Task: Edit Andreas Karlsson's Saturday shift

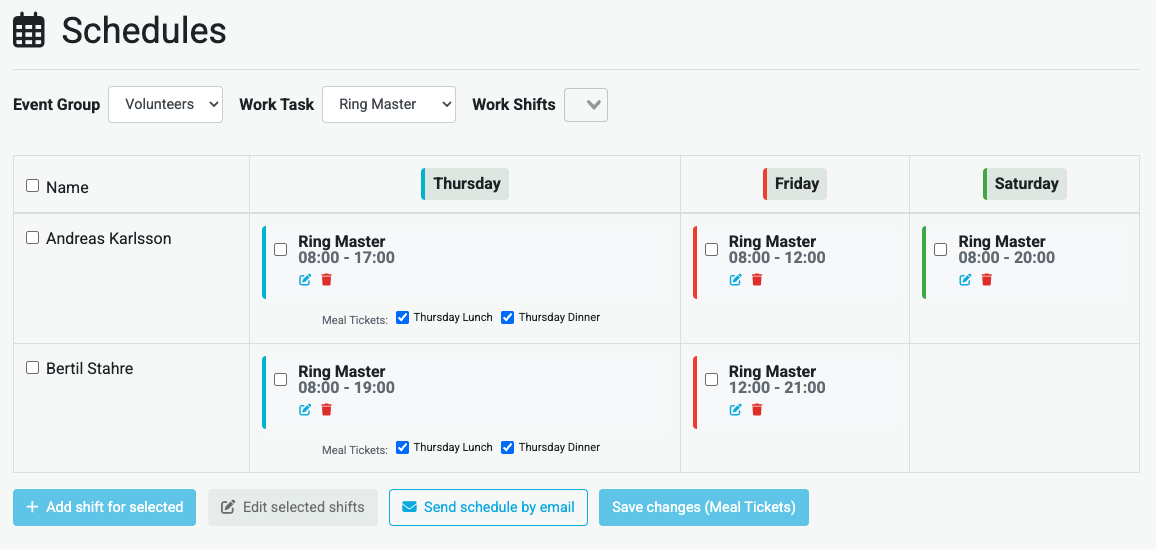Action: [x=965, y=280]
